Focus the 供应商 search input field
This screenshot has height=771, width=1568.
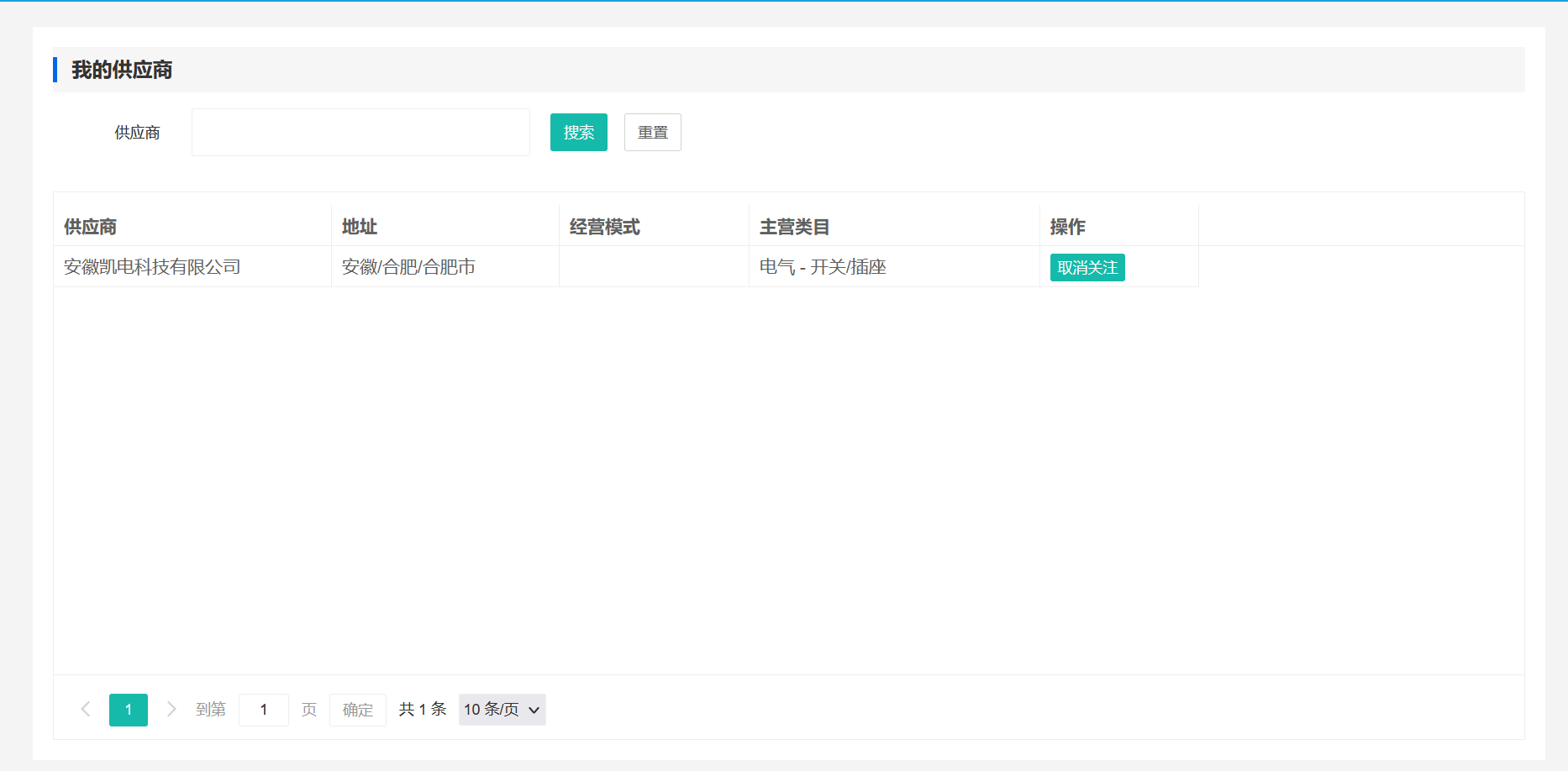click(360, 133)
